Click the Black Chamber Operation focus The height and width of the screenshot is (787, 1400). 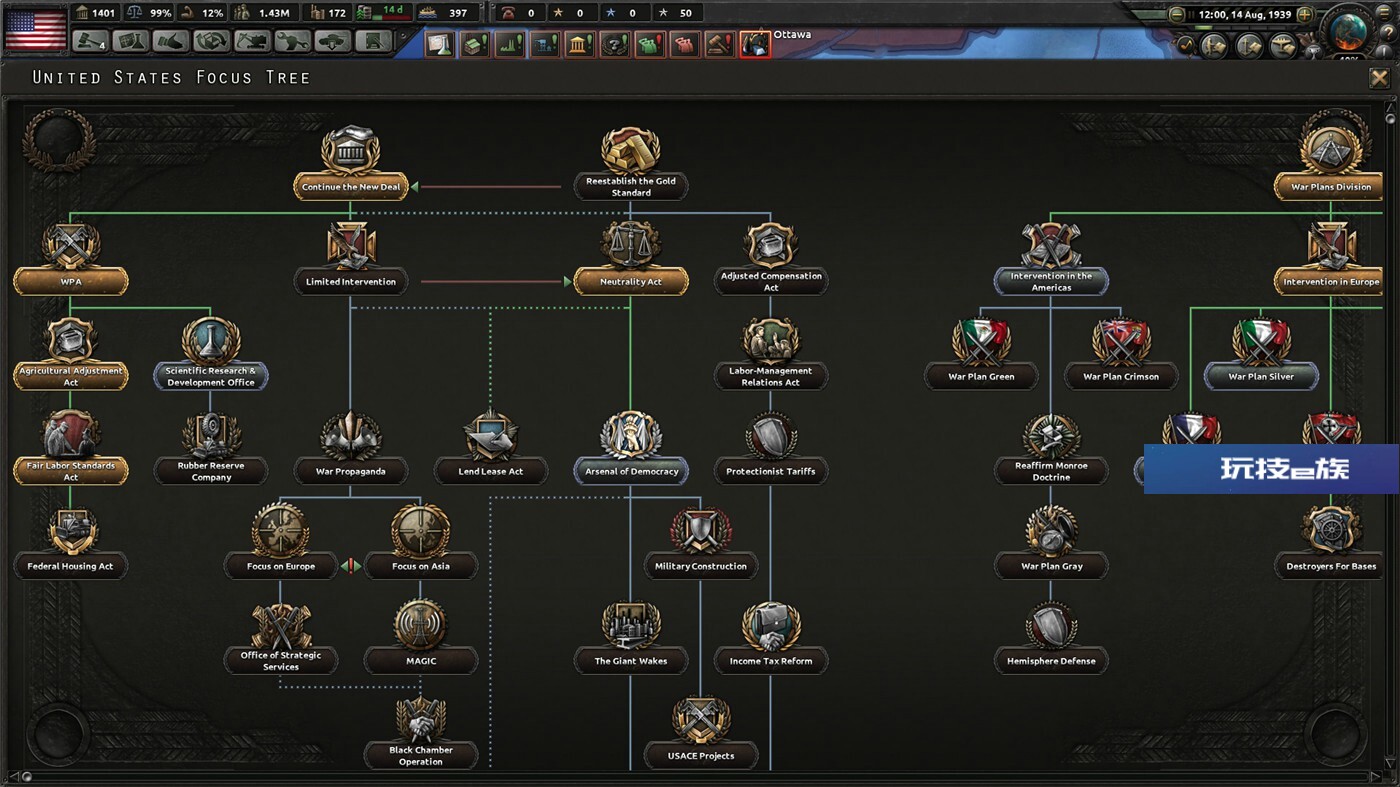click(420, 732)
